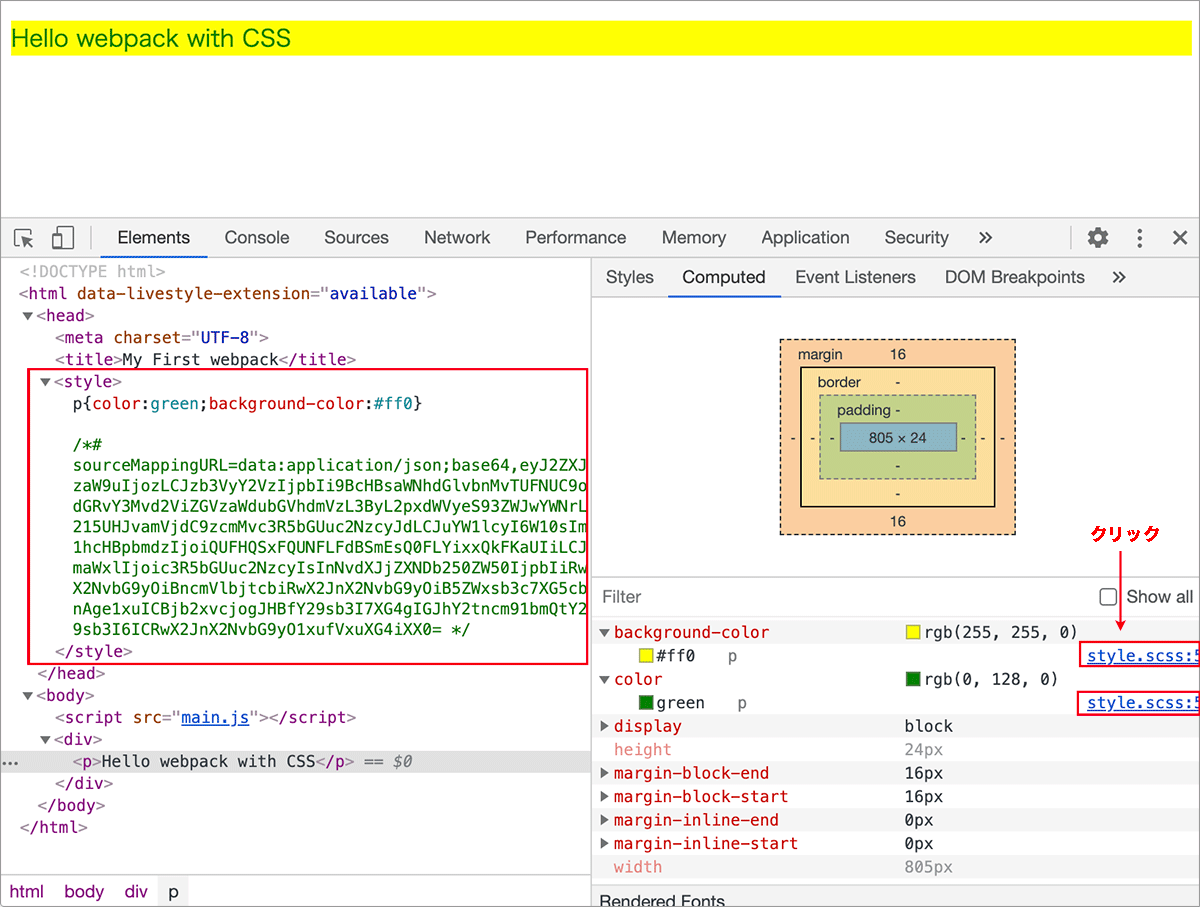Image resolution: width=1200 pixels, height=907 pixels.
Task: Open the Application tab
Action: (805, 238)
